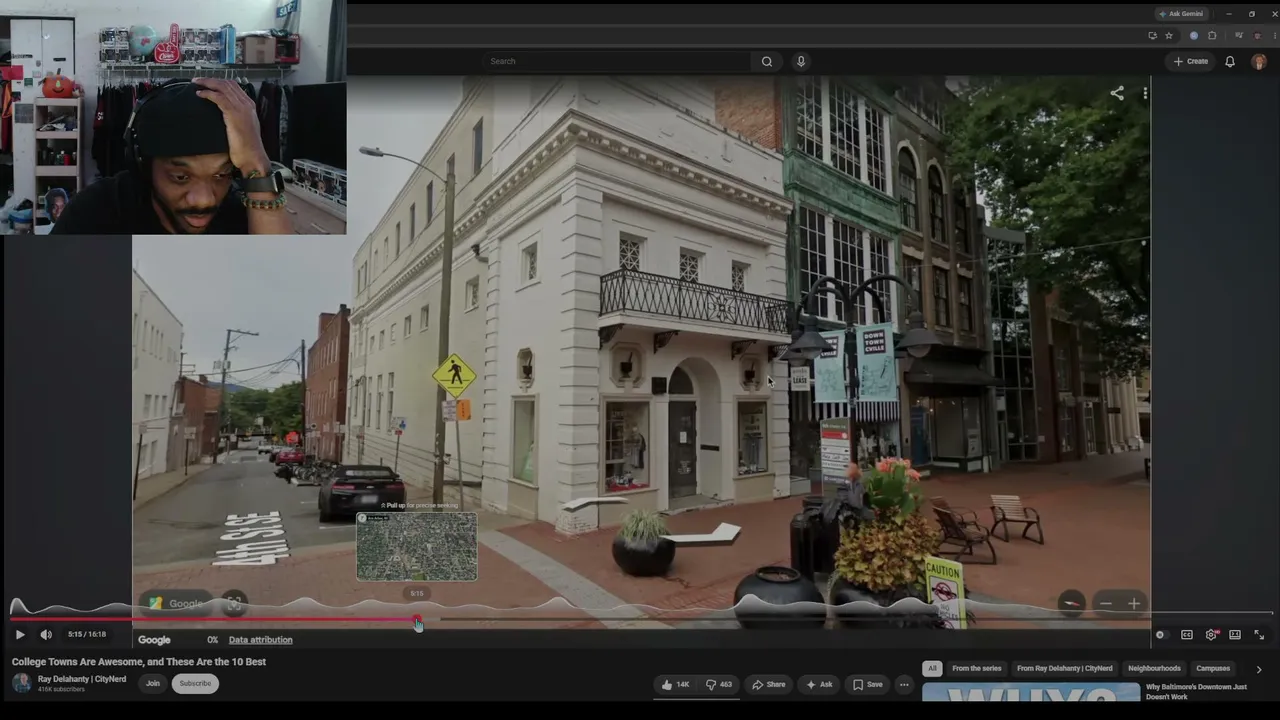Open the browser extensions puzzle icon

(x=1212, y=36)
